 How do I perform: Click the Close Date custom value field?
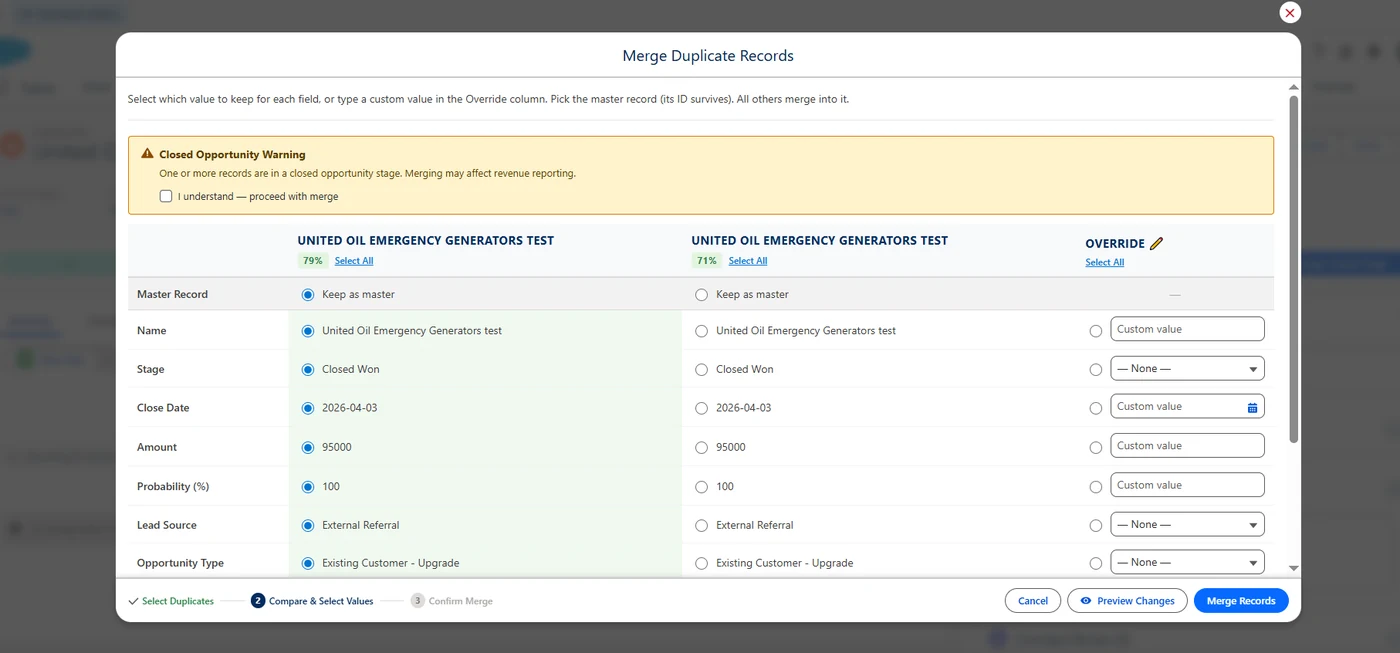(1187, 407)
